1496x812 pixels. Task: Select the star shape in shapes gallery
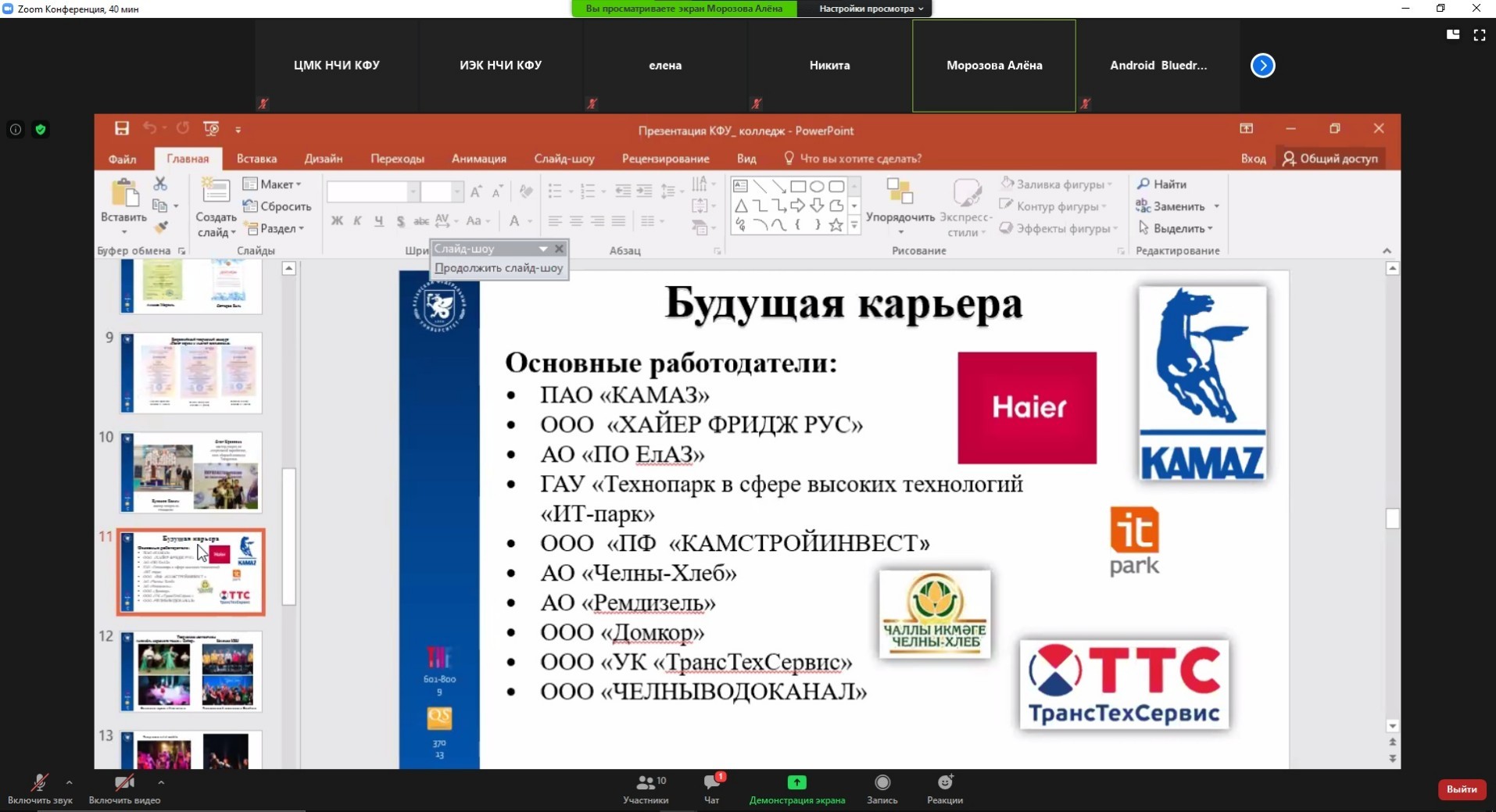click(x=836, y=225)
